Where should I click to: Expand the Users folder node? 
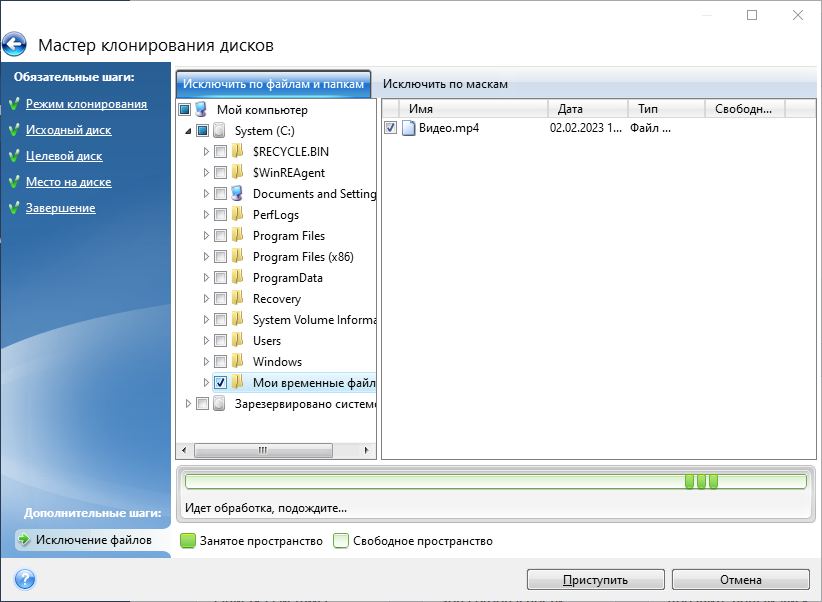pos(207,341)
